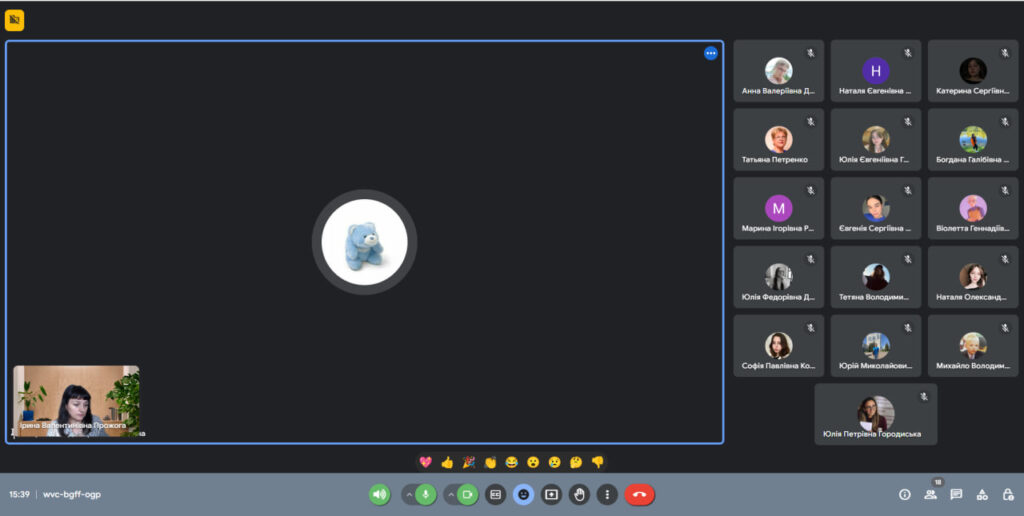This screenshot has width=1024, height=516.
Task: Click the red leave call button
Action: (640, 494)
